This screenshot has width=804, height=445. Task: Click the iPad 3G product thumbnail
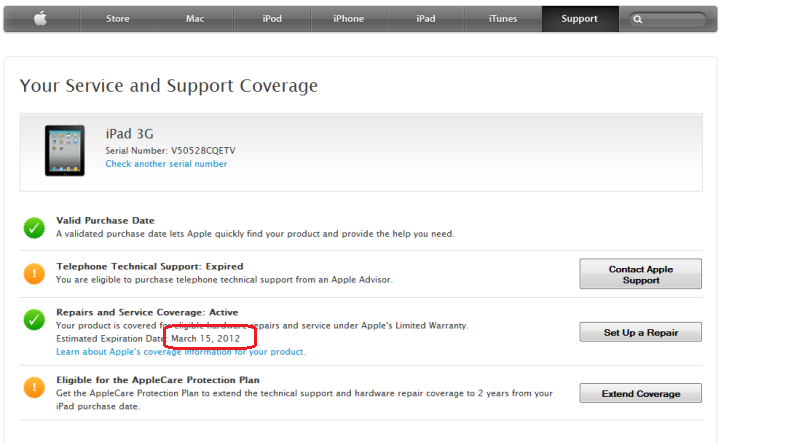tap(65, 151)
